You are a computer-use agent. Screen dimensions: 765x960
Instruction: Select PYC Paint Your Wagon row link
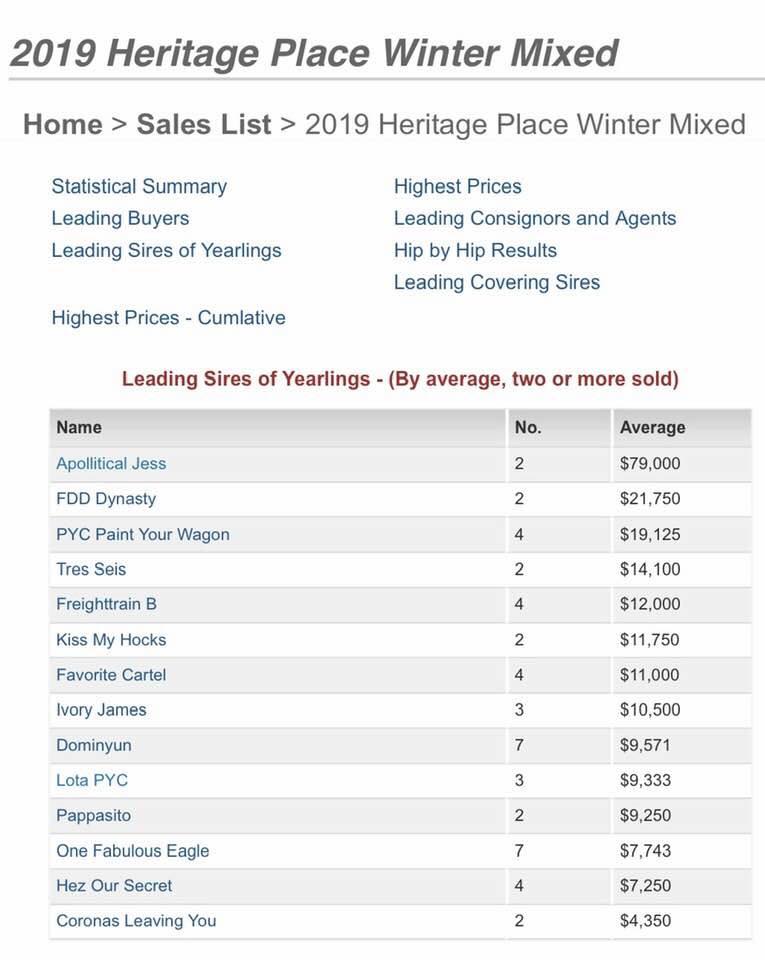point(143,534)
